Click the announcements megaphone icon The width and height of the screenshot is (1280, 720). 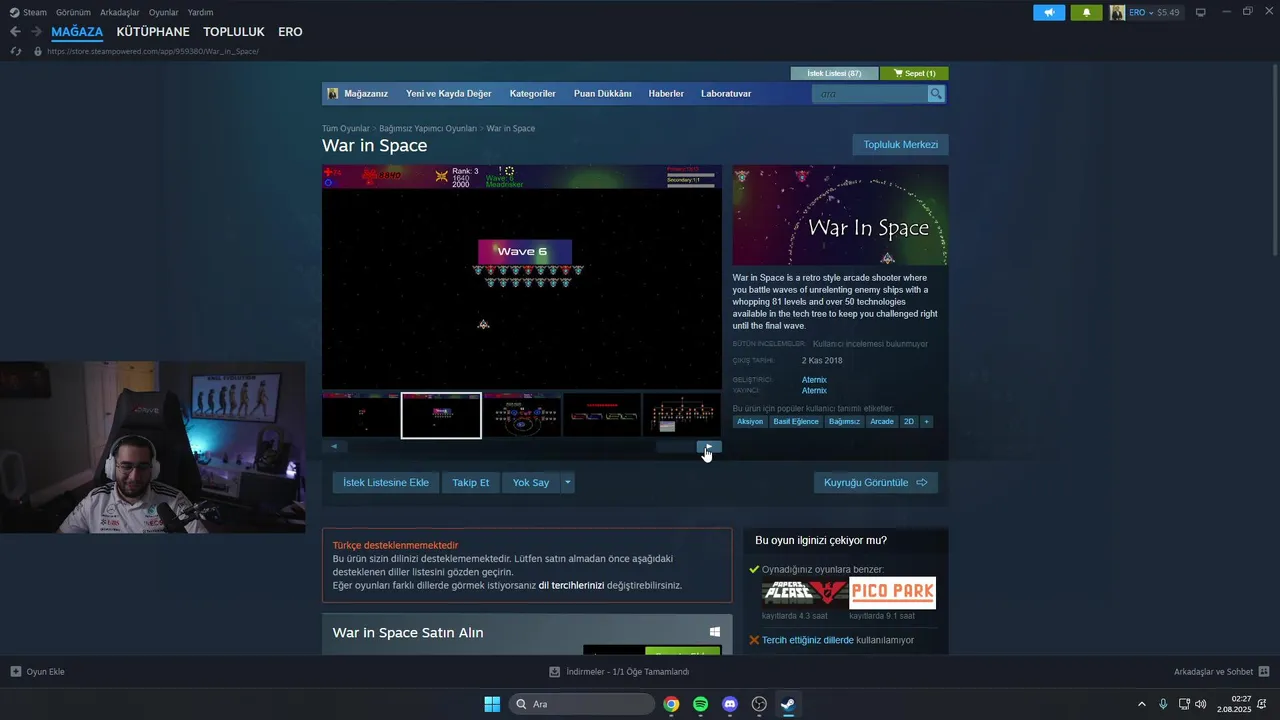tap(1049, 12)
